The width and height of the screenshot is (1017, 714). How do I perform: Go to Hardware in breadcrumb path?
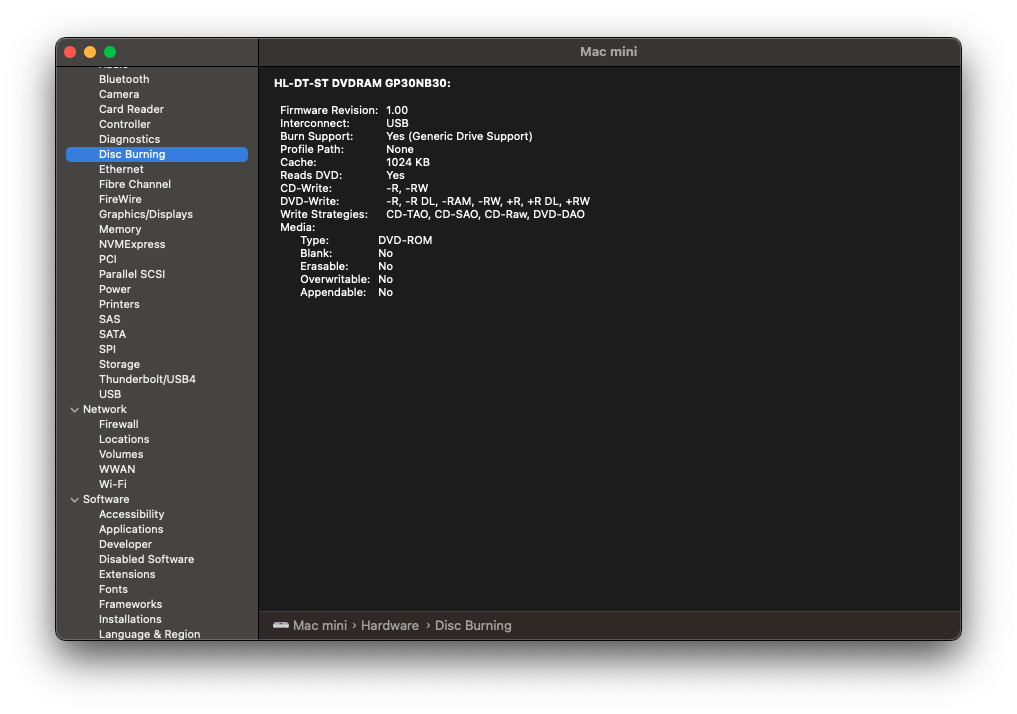tap(390, 626)
